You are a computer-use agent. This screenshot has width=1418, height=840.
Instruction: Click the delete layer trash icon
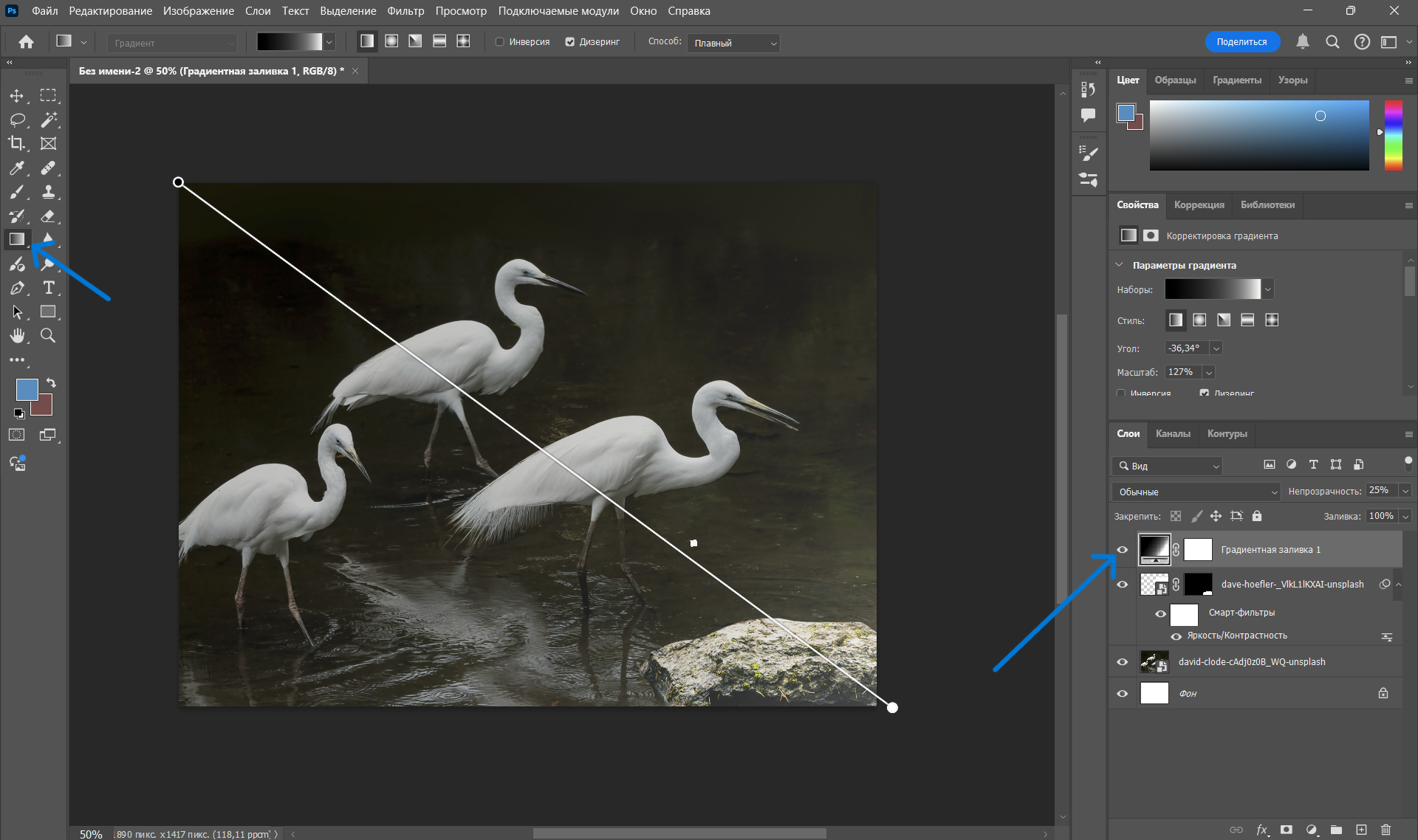pos(1386,830)
